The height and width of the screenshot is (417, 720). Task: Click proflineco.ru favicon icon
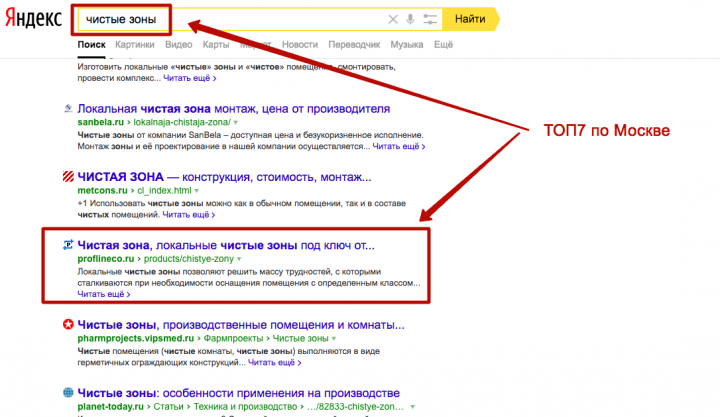coord(68,245)
